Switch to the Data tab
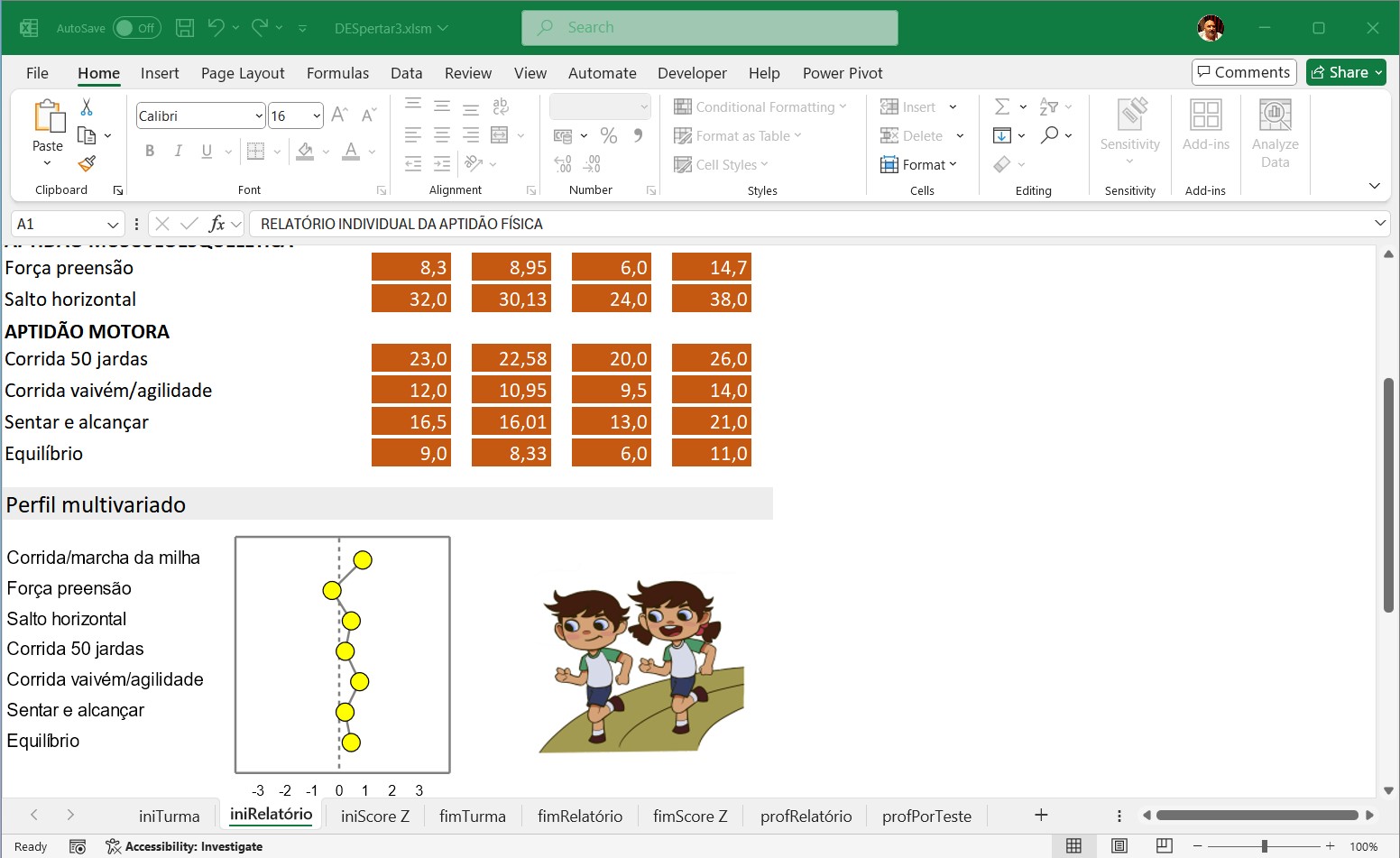The width and height of the screenshot is (1400, 858). tap(406, 73)
